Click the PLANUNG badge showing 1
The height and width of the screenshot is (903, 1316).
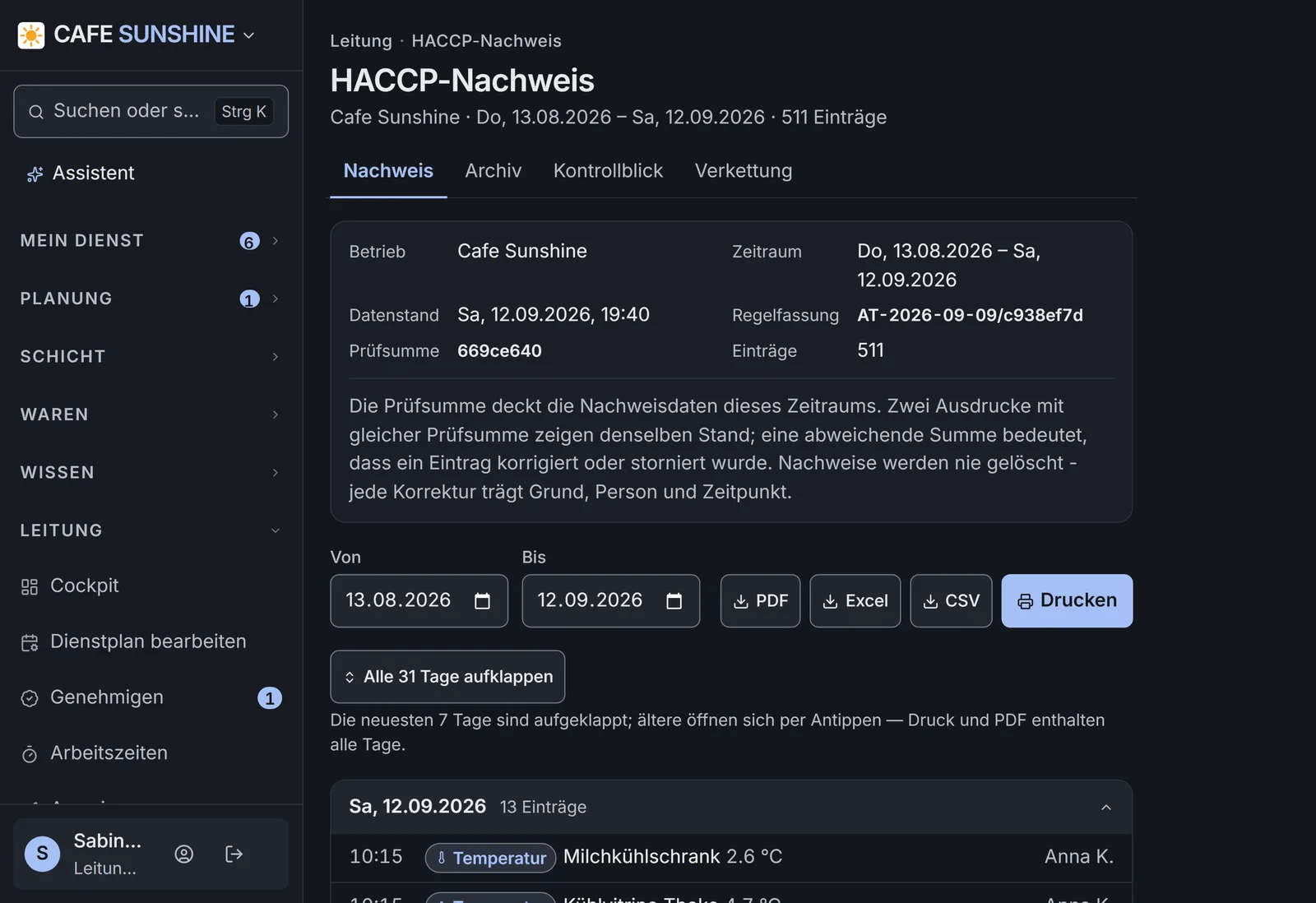point(249,299)
